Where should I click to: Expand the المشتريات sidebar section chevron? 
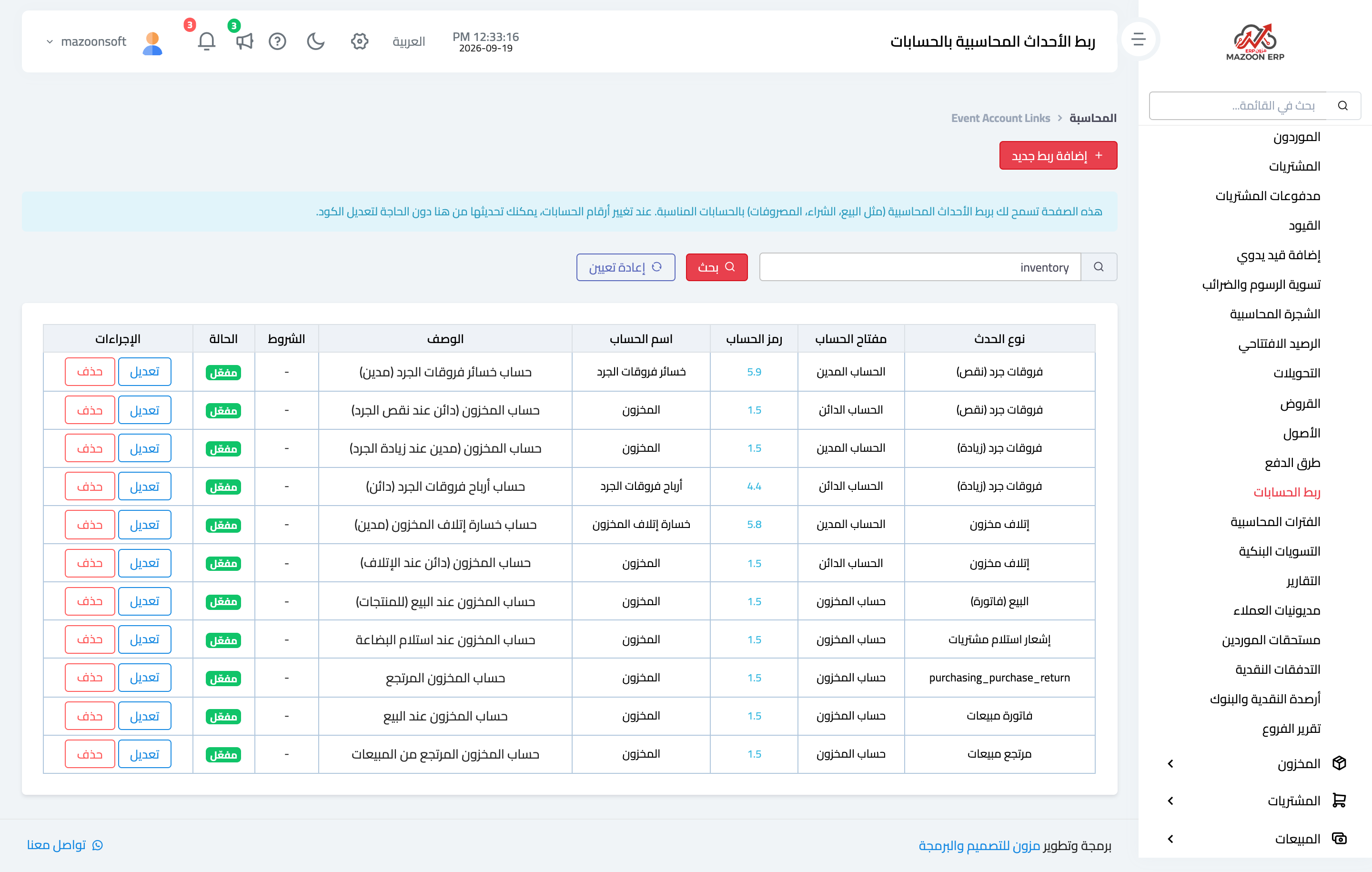pos(1170,801)
